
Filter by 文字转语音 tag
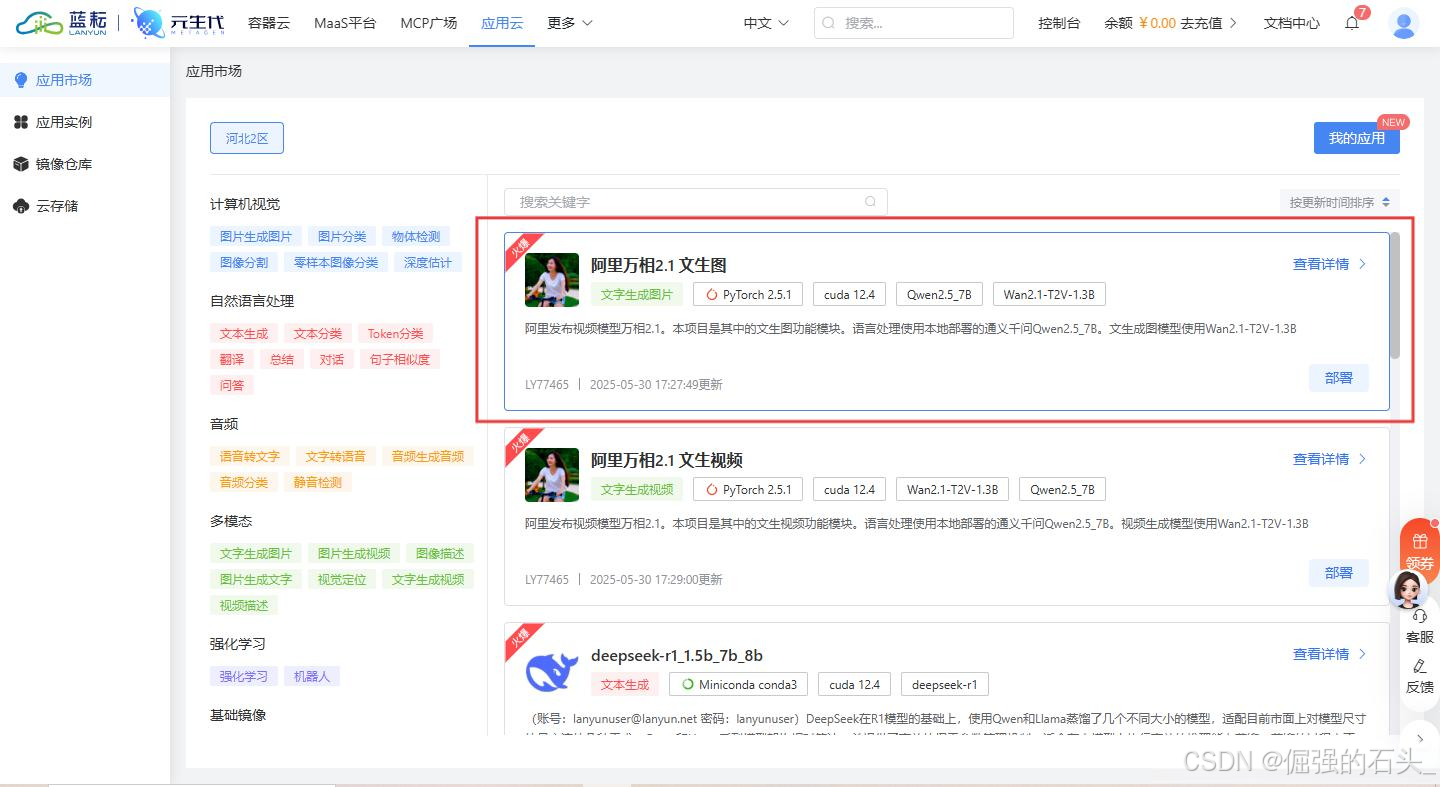(x=336, y=457)
